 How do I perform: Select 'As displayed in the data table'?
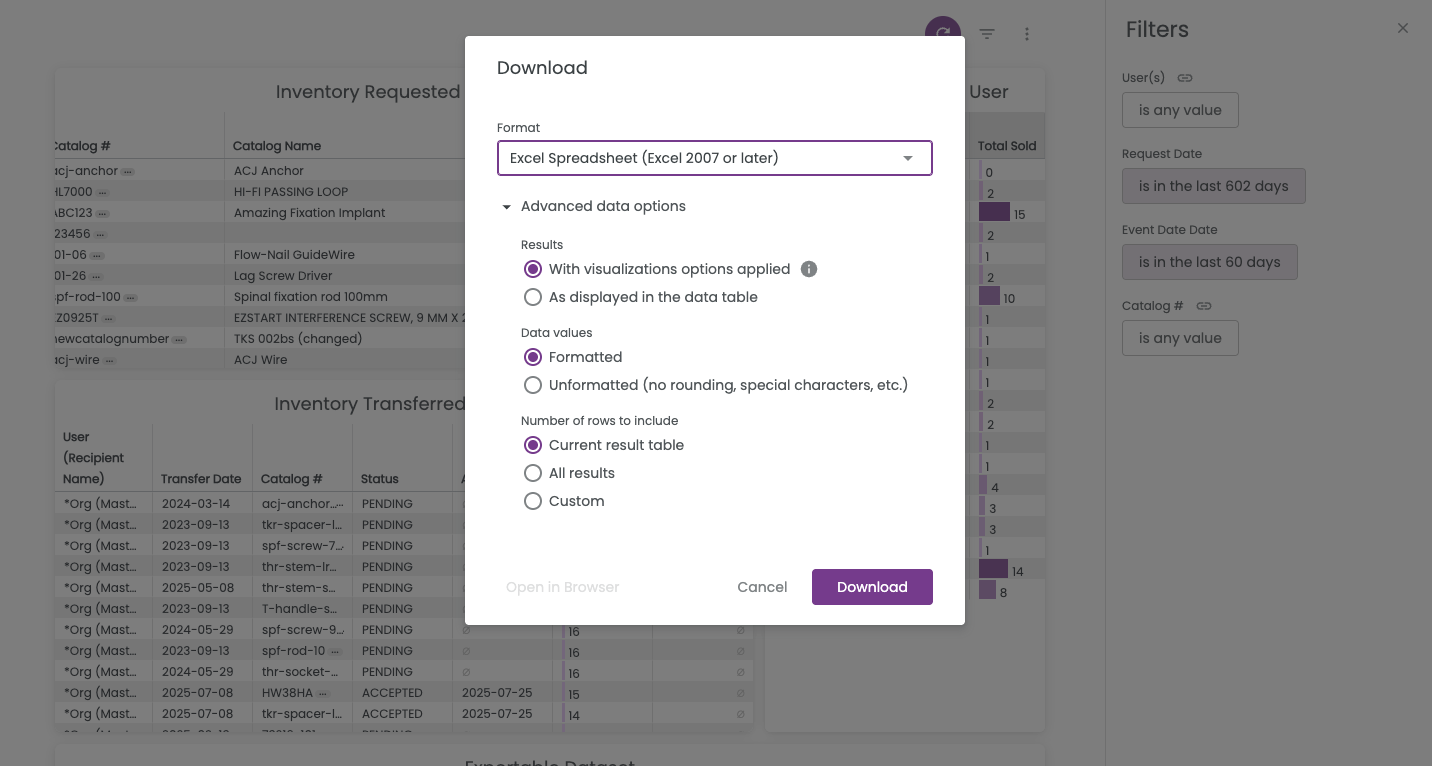[533, 297]
